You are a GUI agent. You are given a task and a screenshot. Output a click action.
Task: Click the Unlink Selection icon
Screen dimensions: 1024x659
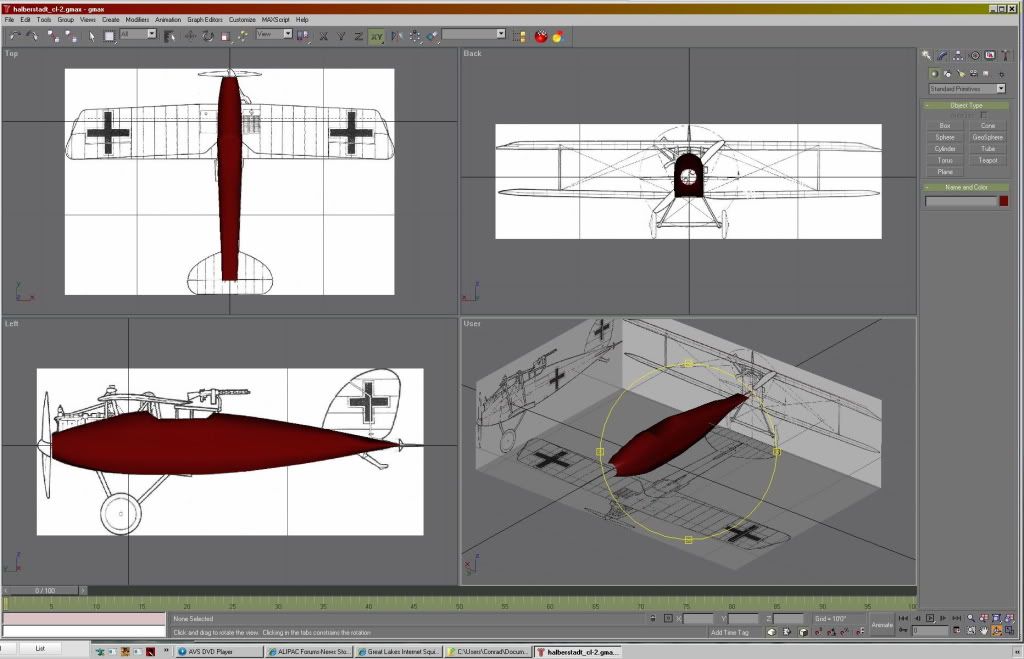[71, 37]
